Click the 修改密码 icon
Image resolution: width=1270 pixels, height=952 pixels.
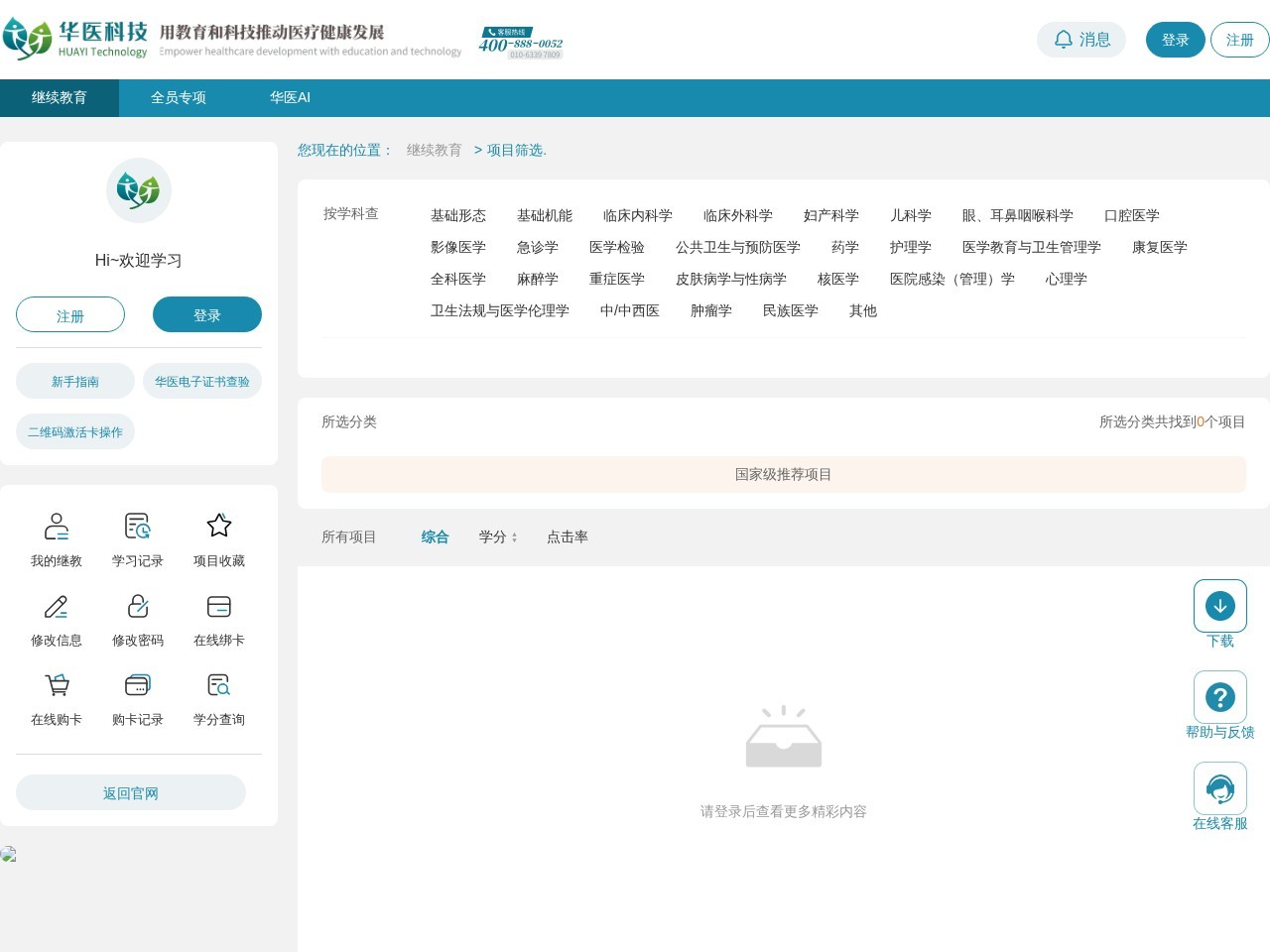(x=137, y=618)
